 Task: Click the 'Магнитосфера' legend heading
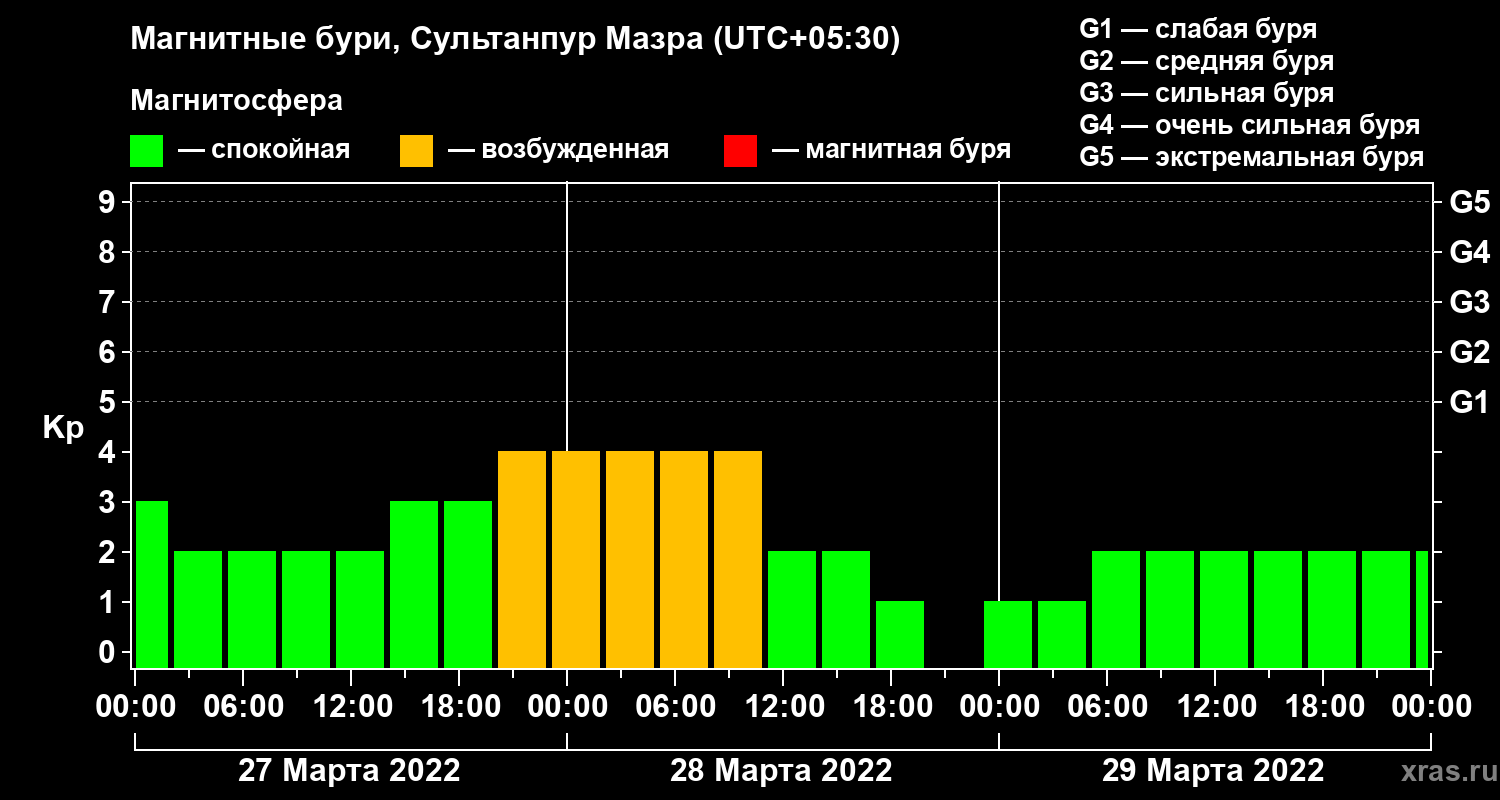click(237, 101)
